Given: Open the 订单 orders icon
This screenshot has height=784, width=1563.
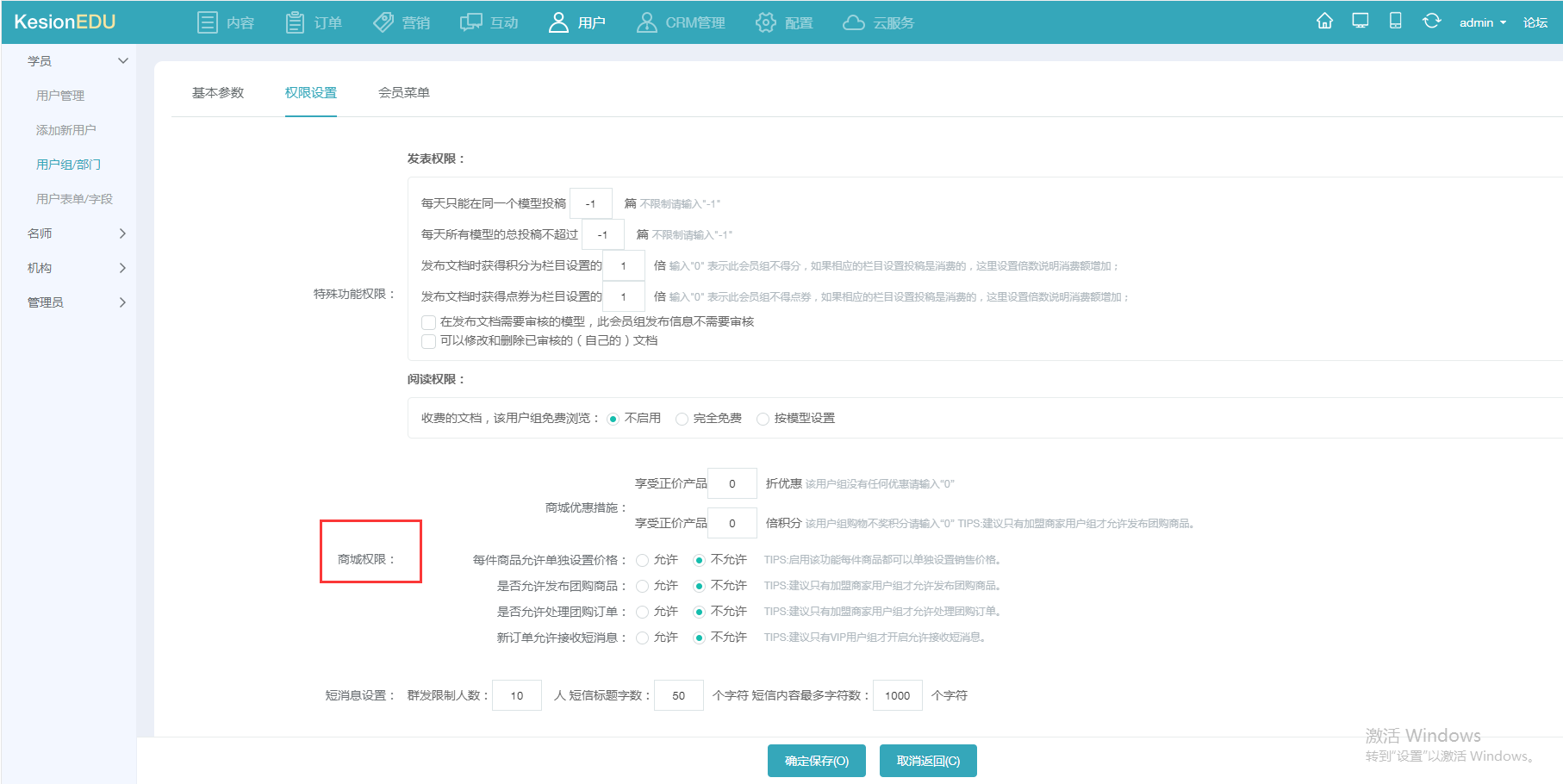Looking at the screenshot, I should 295,22.
